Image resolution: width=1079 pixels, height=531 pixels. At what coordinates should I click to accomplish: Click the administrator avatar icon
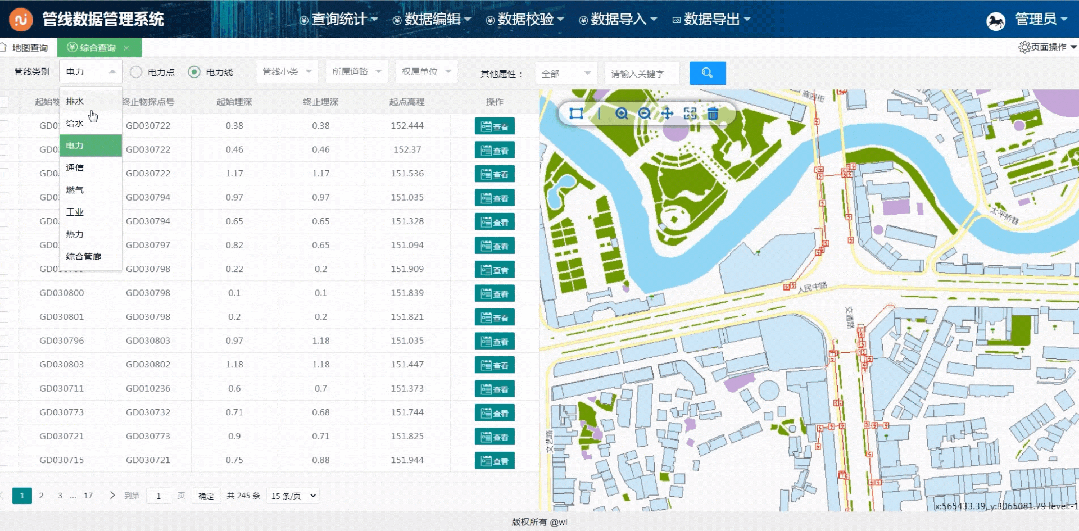996,19
